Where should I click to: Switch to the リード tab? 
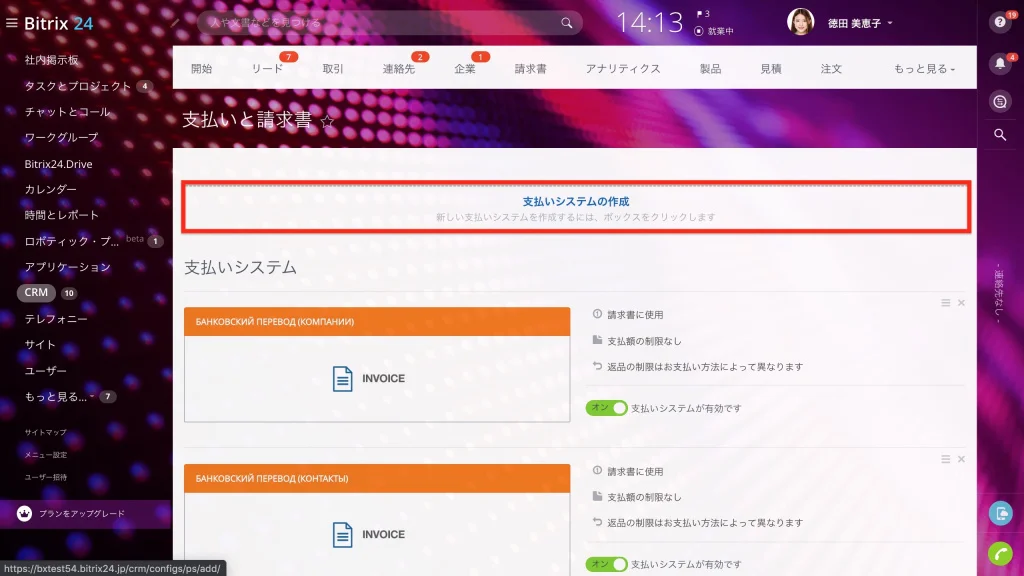(x=267, y=69)
